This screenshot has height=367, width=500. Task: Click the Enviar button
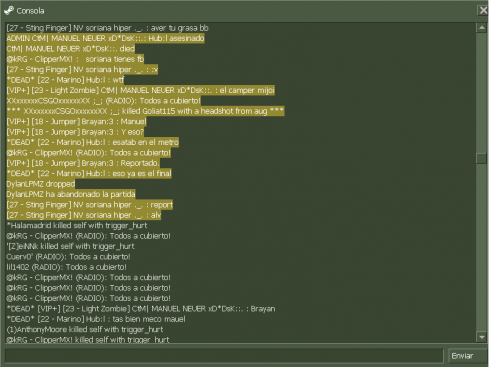coord(467,356)
